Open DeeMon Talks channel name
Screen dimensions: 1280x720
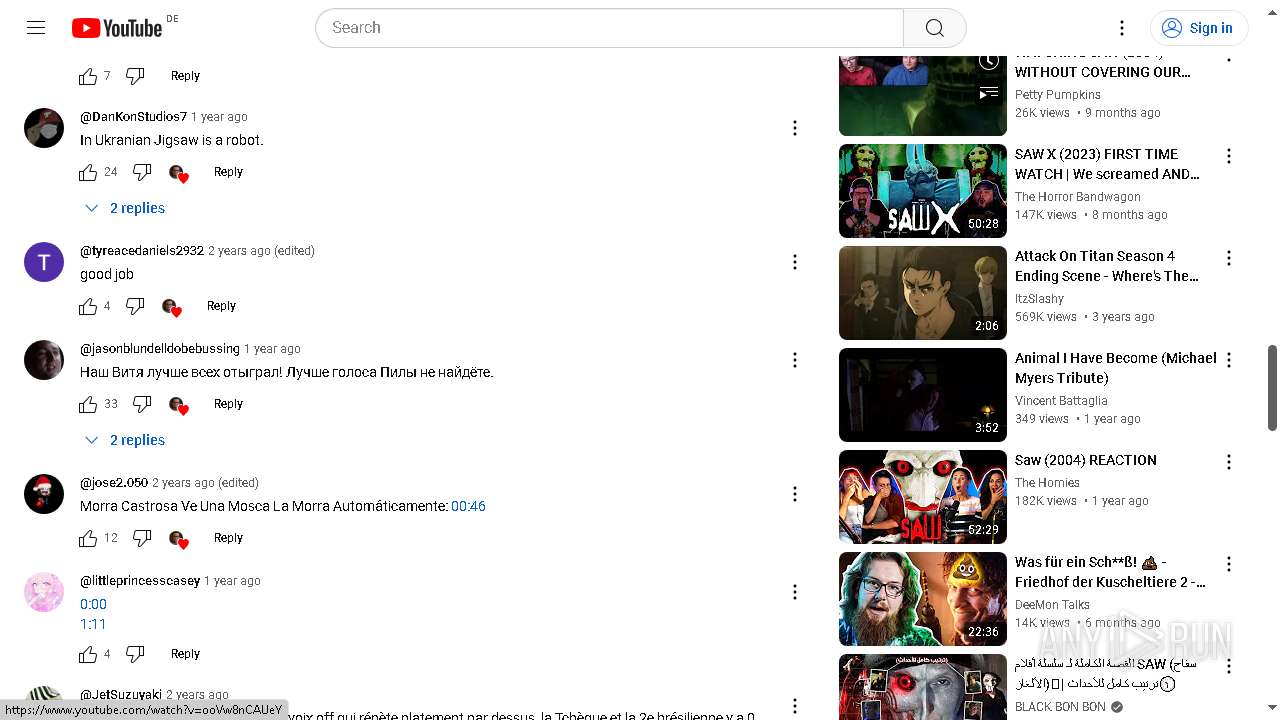tap(1052, 605)
